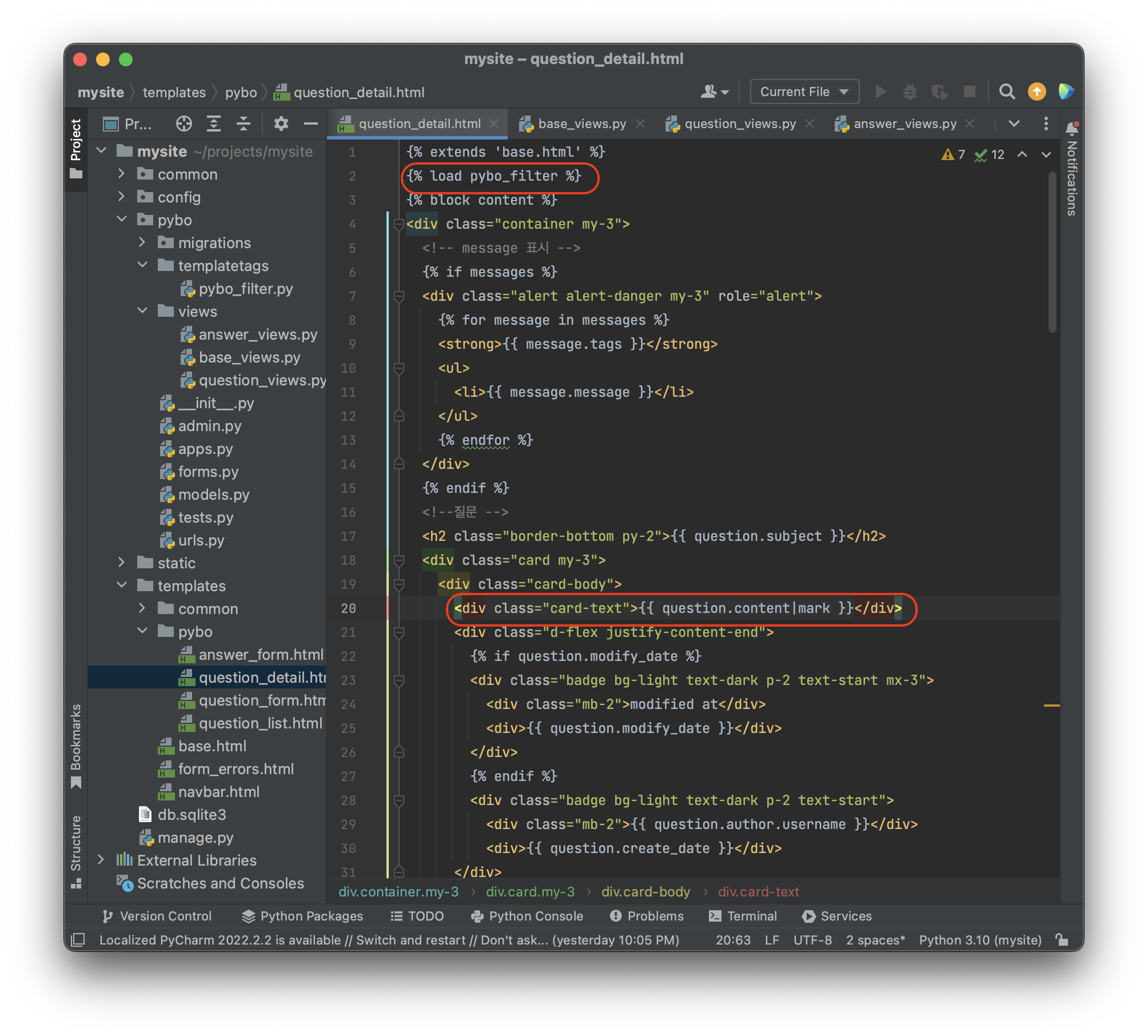Open the Notifications bell panel

click(x=1072, y=129)
